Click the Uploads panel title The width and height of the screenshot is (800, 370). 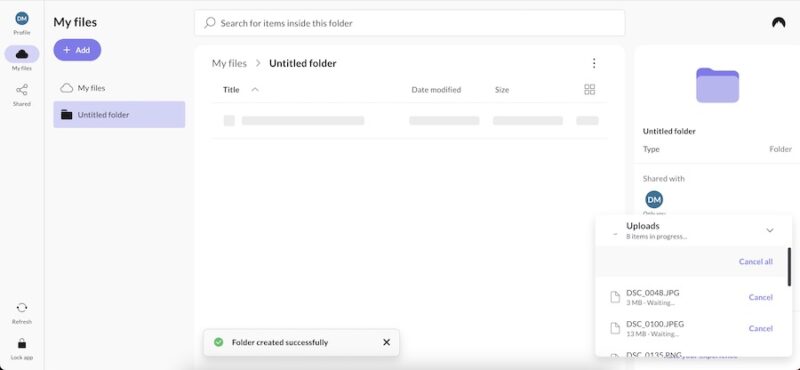coord(643,226)
